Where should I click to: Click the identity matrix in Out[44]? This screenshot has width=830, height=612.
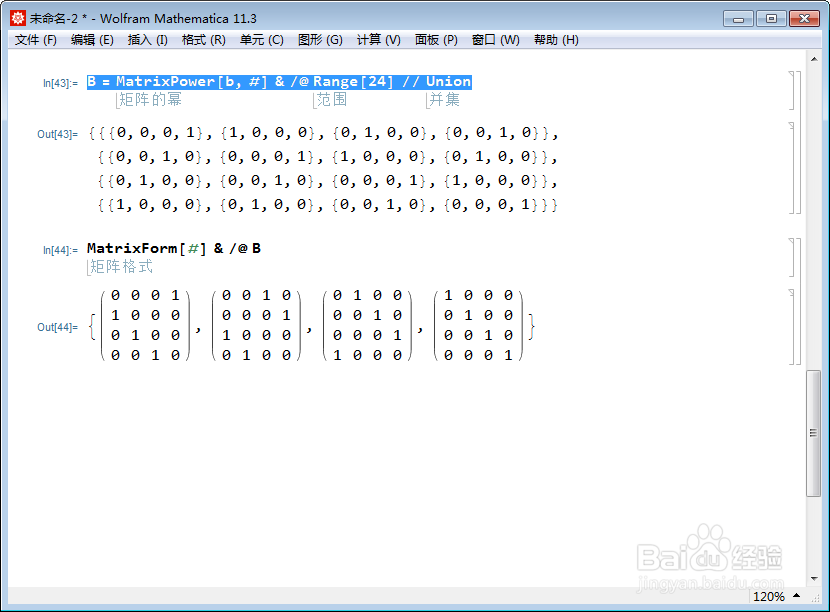click(x=479, y=325)
